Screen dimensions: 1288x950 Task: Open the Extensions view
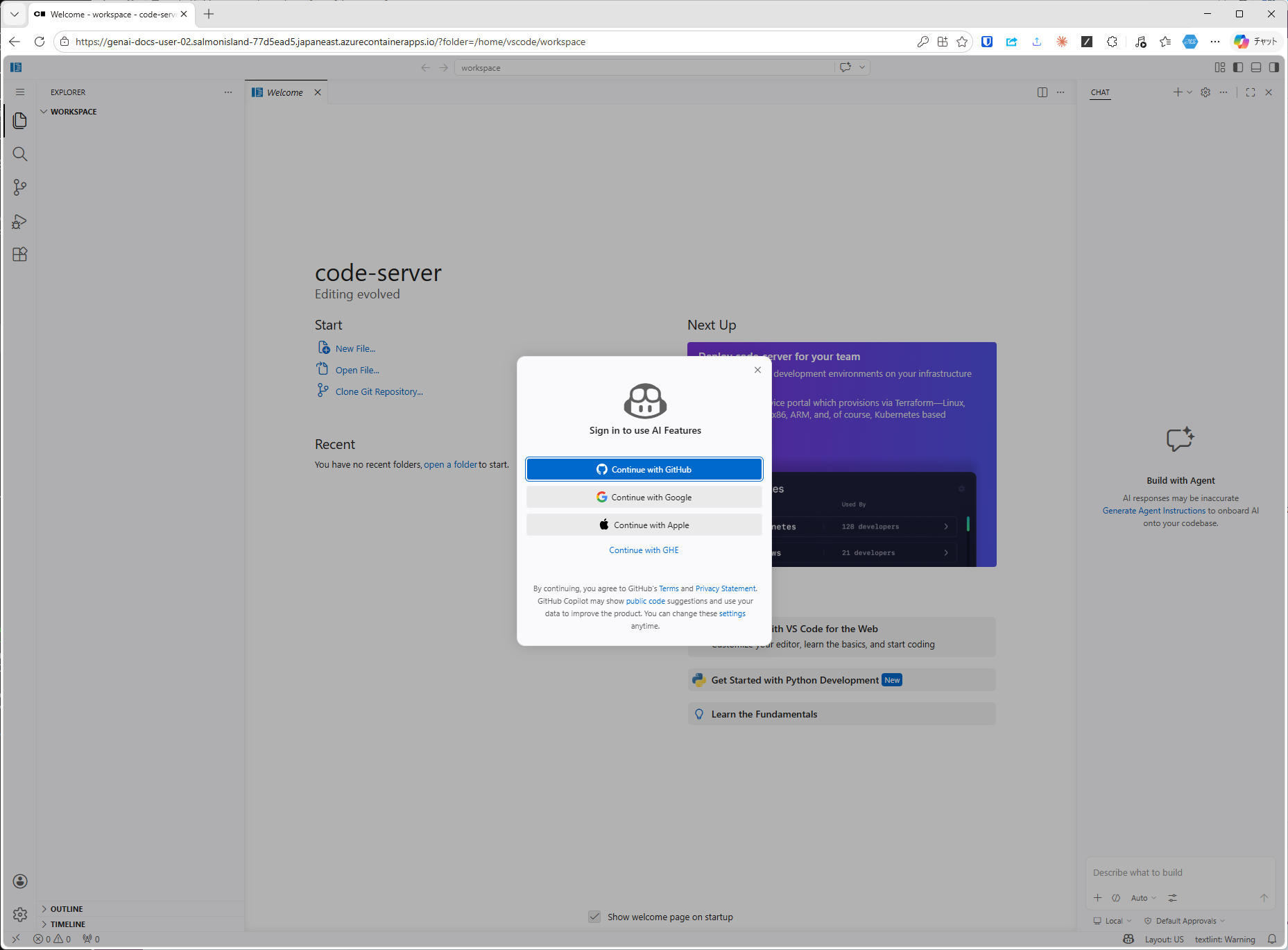point(20,255)
